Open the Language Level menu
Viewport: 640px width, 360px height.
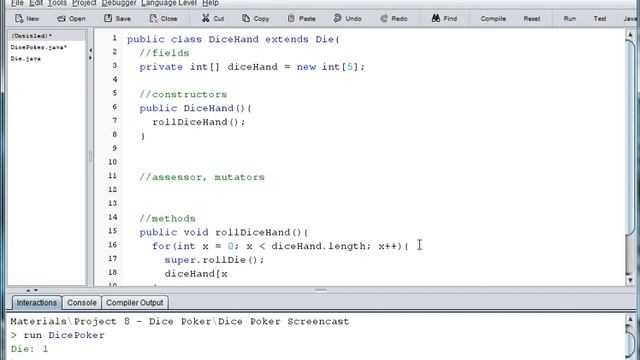click(169, 3)
